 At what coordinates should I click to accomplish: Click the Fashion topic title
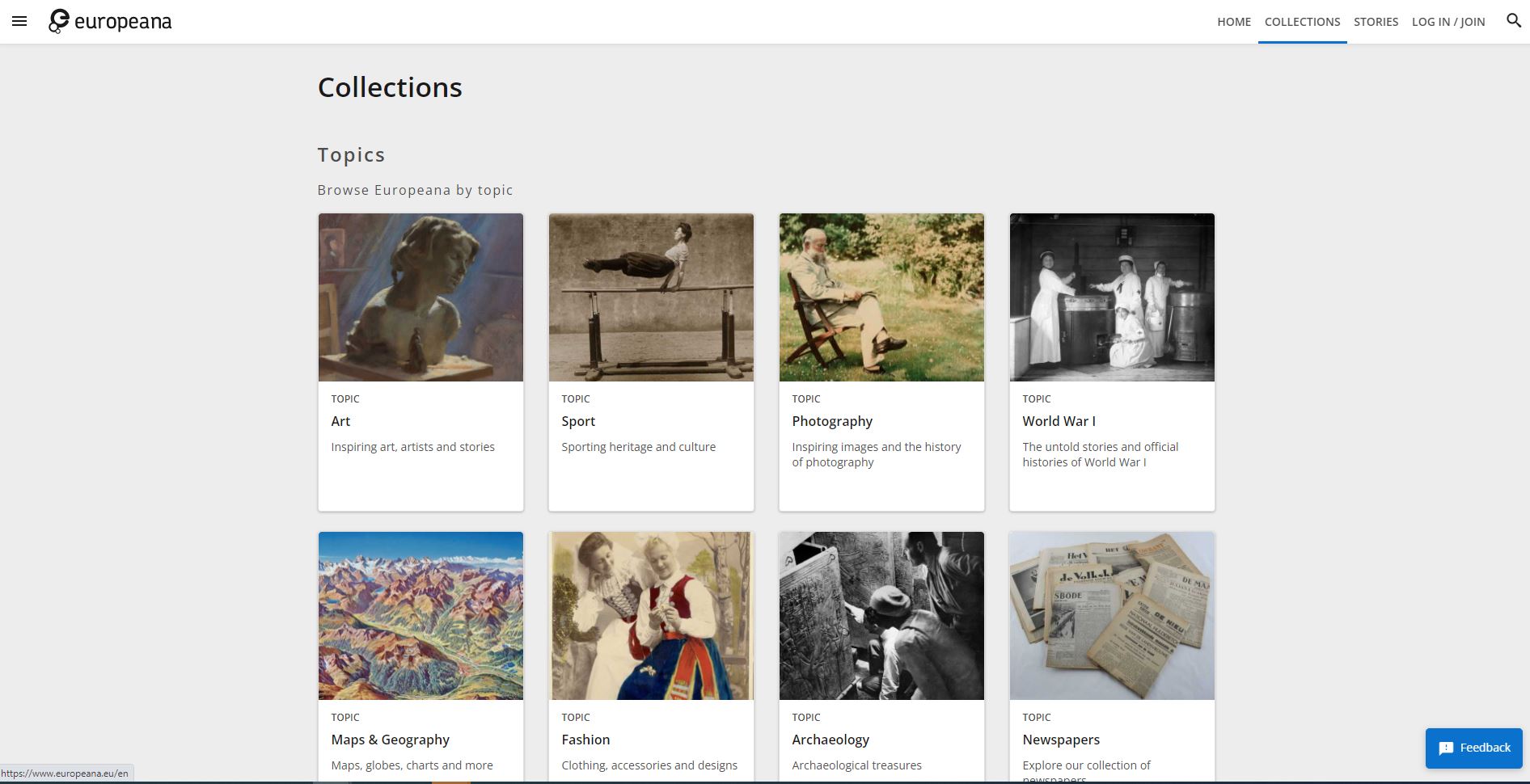[x=585, y=740]
